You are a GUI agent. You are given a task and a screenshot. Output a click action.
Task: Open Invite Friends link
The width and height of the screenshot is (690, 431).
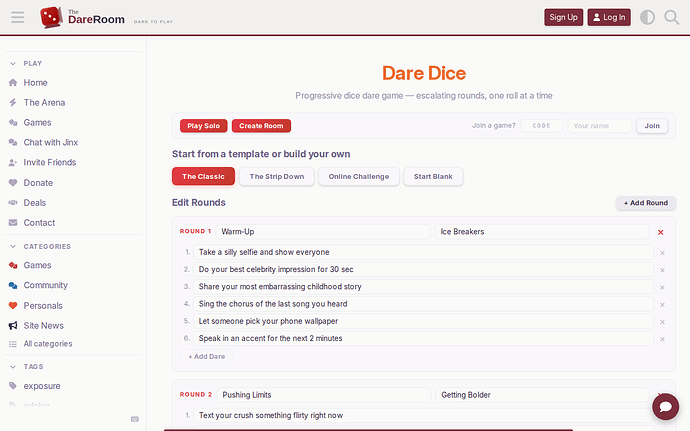50,162
